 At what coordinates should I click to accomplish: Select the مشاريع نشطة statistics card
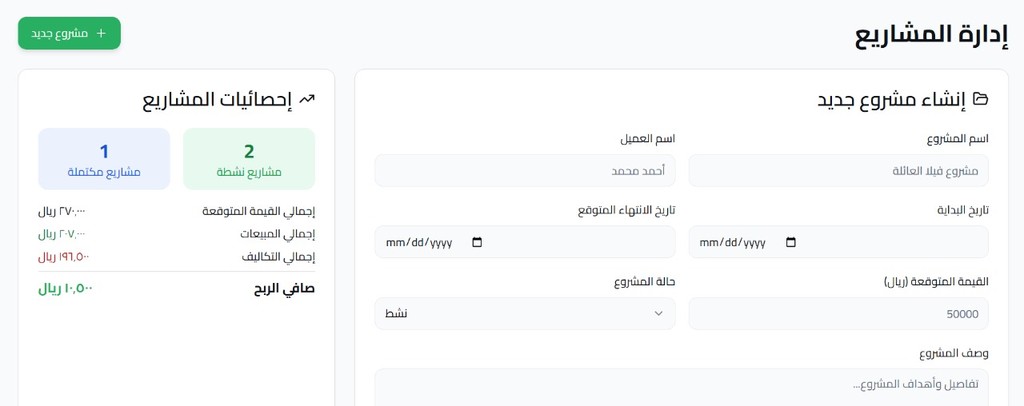click(249, 159)
